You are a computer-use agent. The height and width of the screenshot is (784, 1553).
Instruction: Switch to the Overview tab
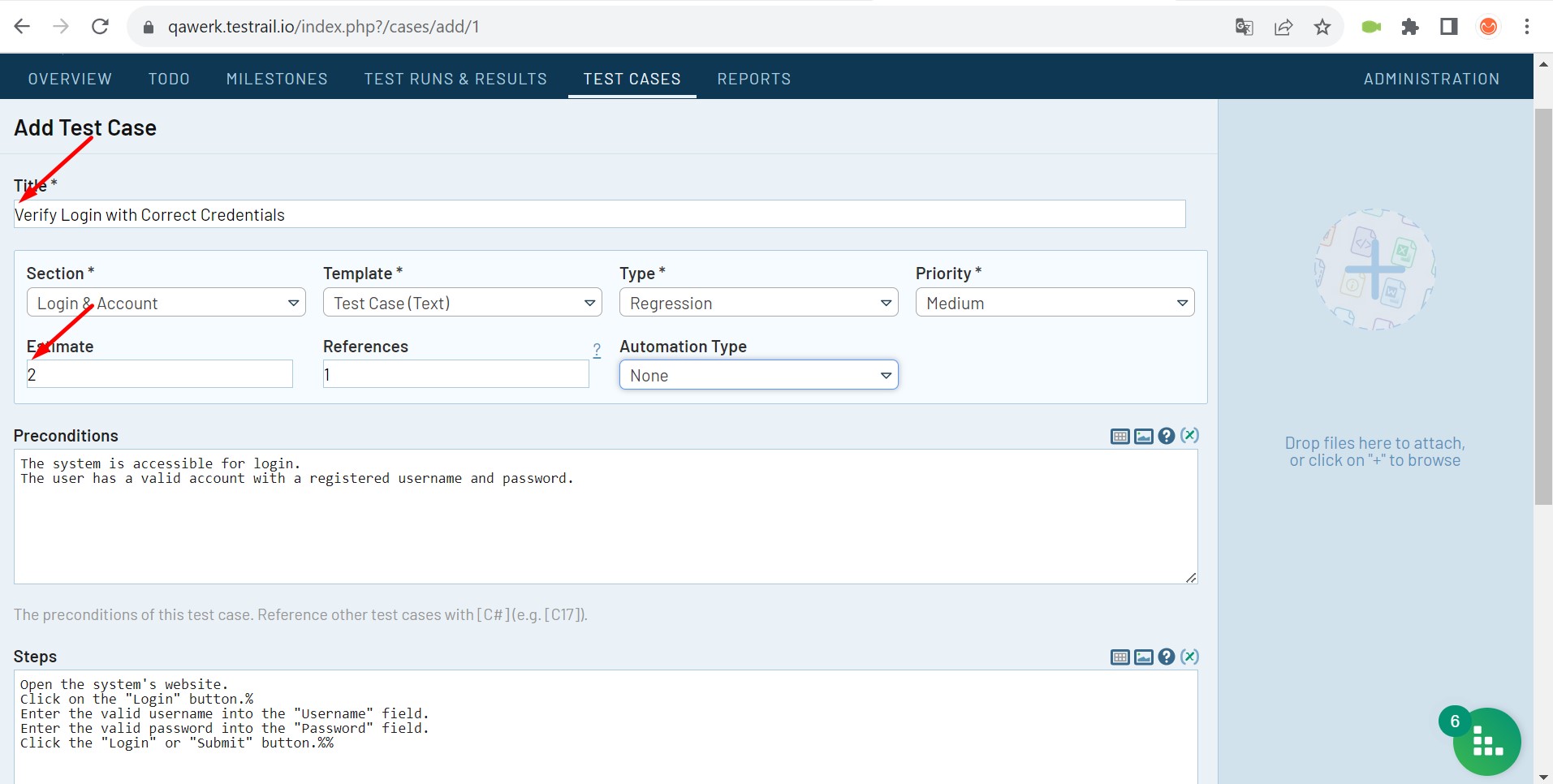70,79
